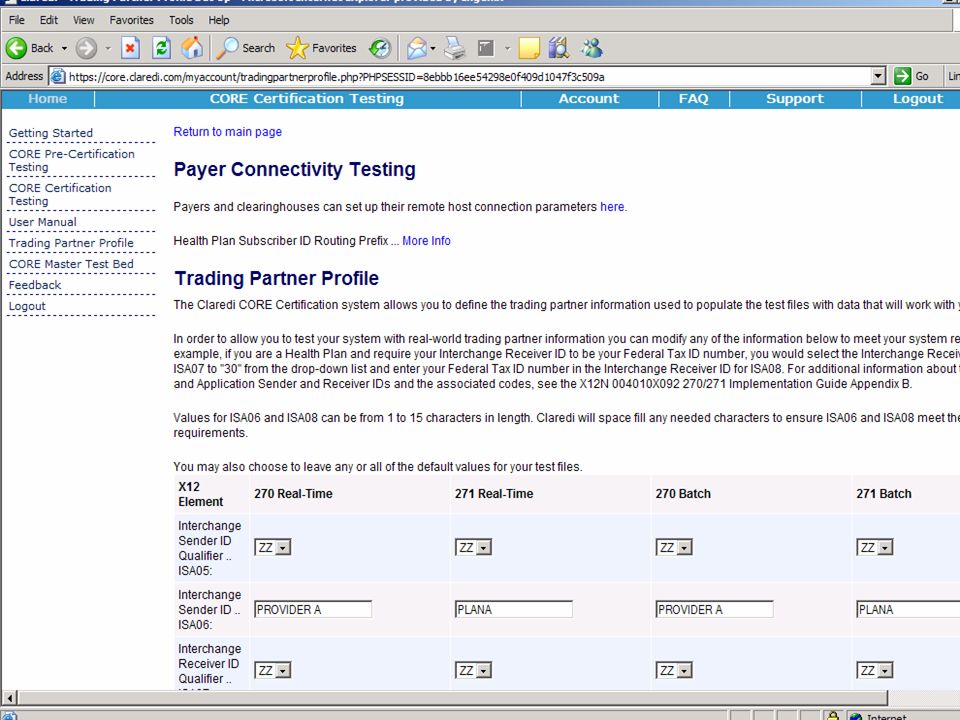Viewport: 960px width, 720px height.
Task: Open the File menu
Action: 17,20
